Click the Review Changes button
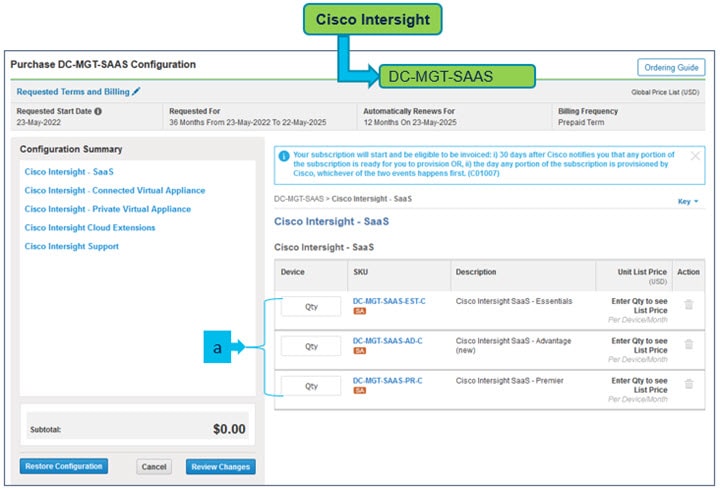This screenshot has width=720, height=489. point(220,467)
